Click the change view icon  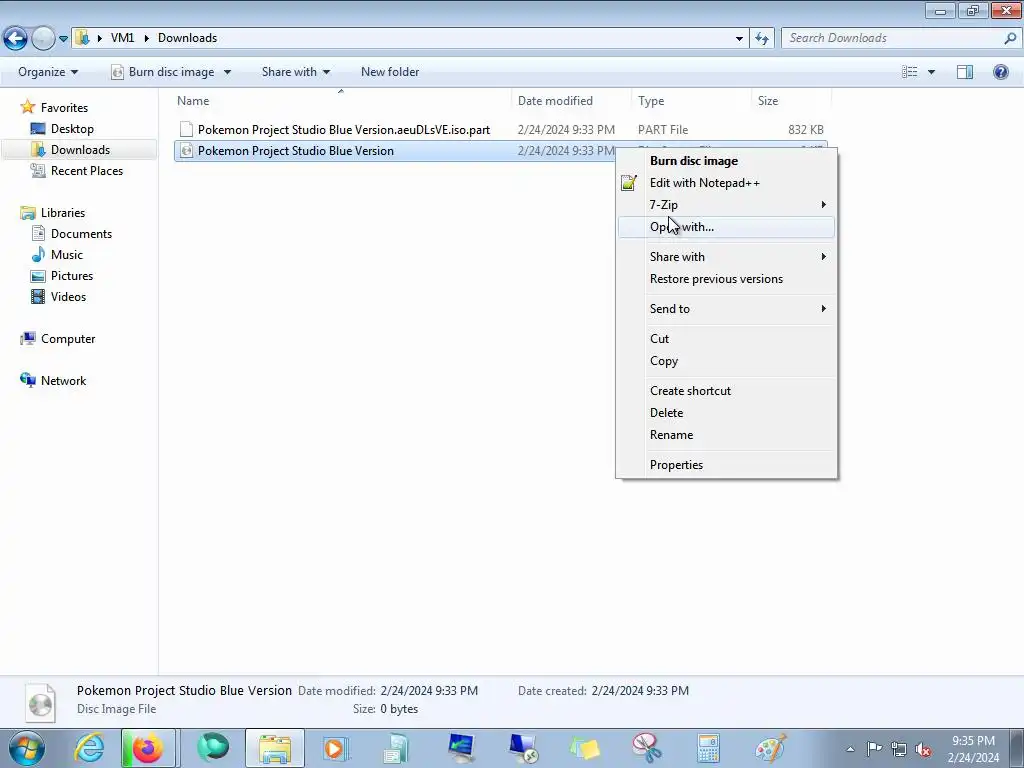[x=910, y=72]
